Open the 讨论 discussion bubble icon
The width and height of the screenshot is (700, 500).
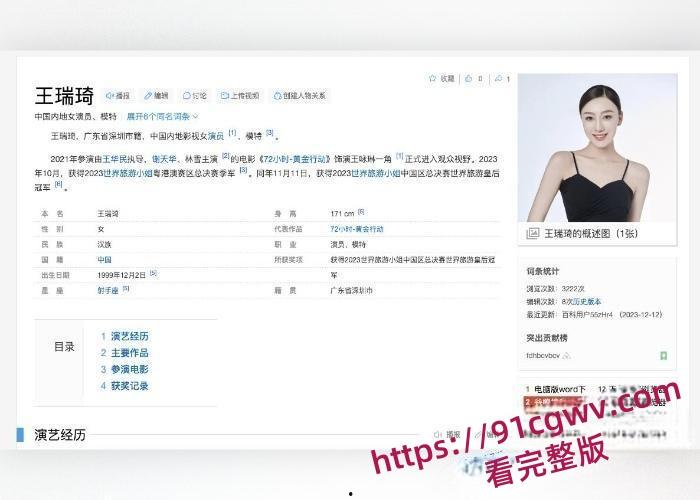[x=187, y=96]
